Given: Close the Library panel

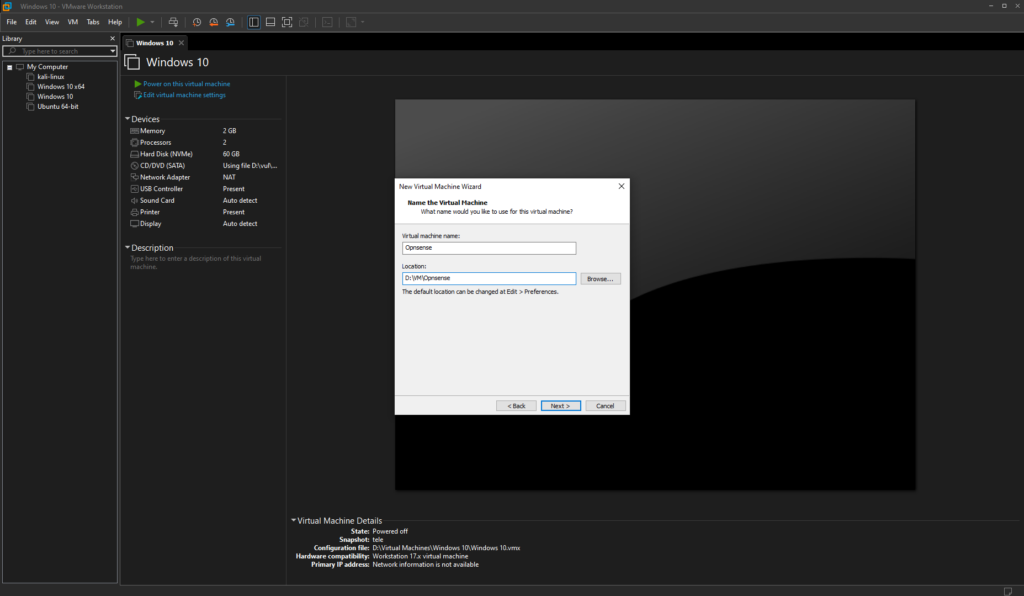Looking at the screenshot, I should (x=112, y=39).
